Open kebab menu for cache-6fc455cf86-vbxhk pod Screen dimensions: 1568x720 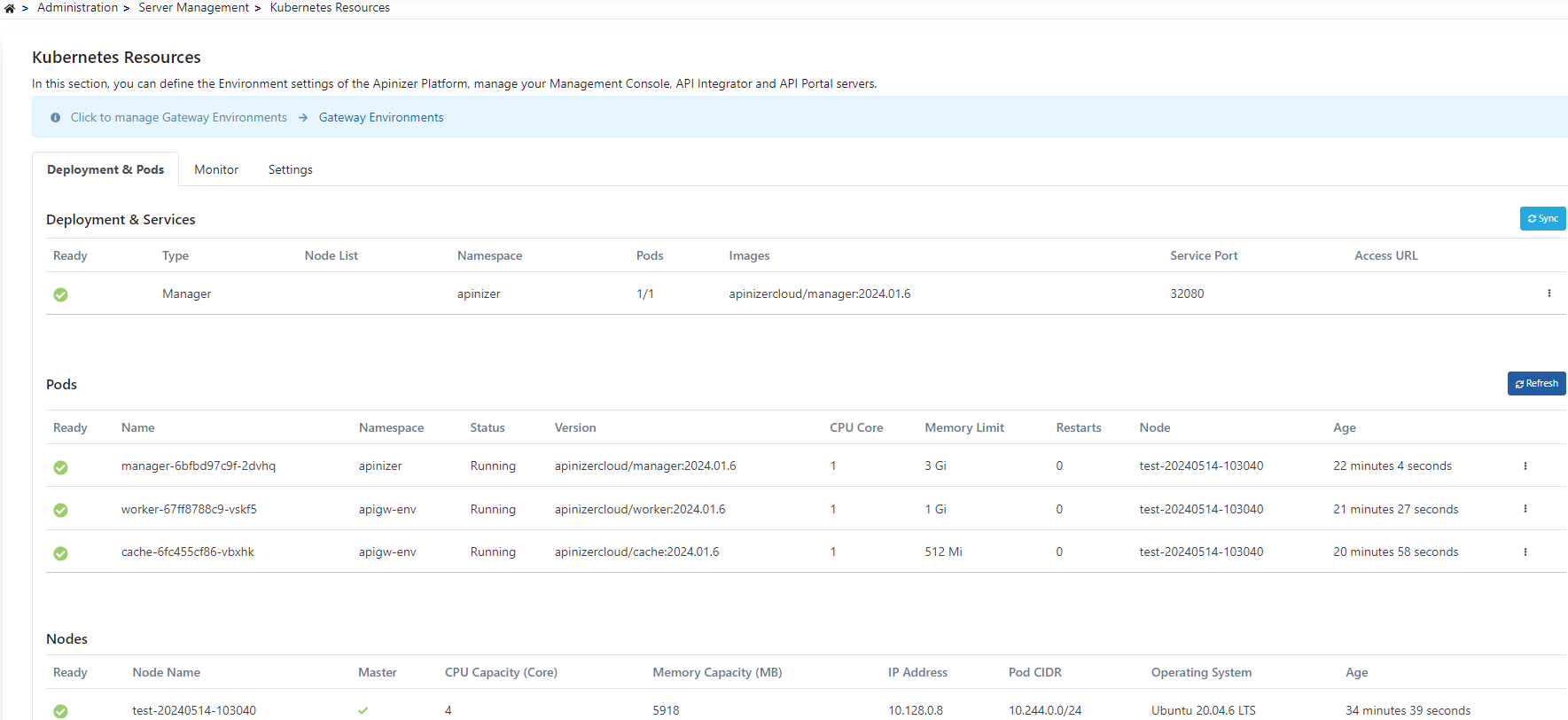1525,552
